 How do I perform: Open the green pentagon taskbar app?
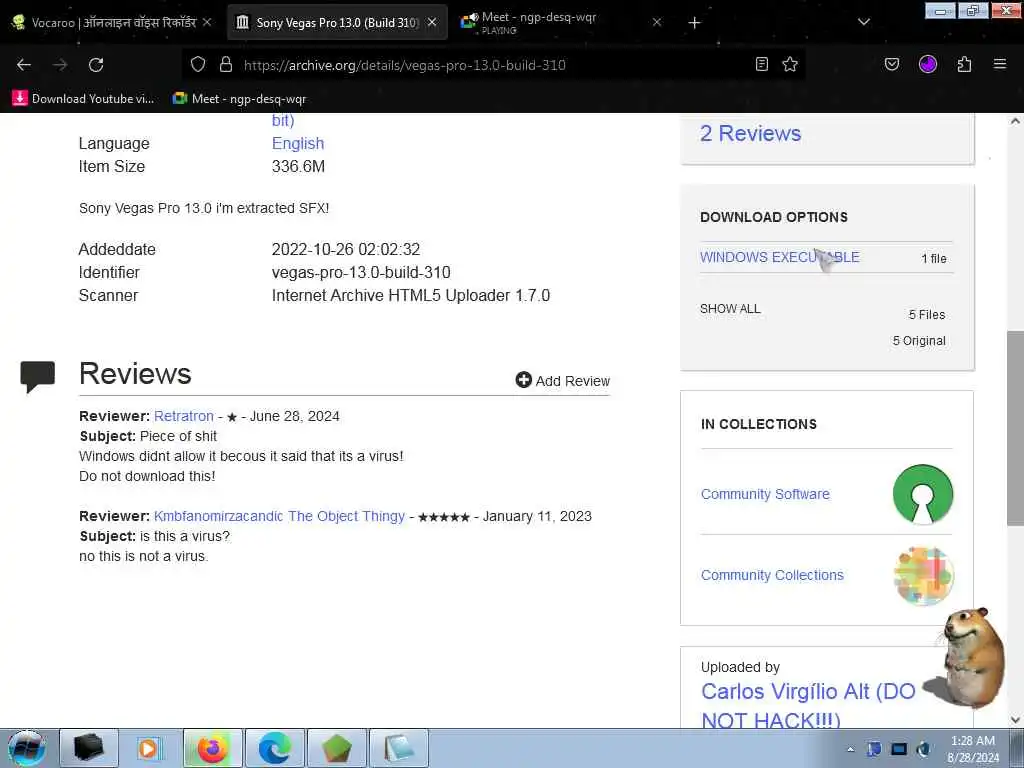[336, 748]
